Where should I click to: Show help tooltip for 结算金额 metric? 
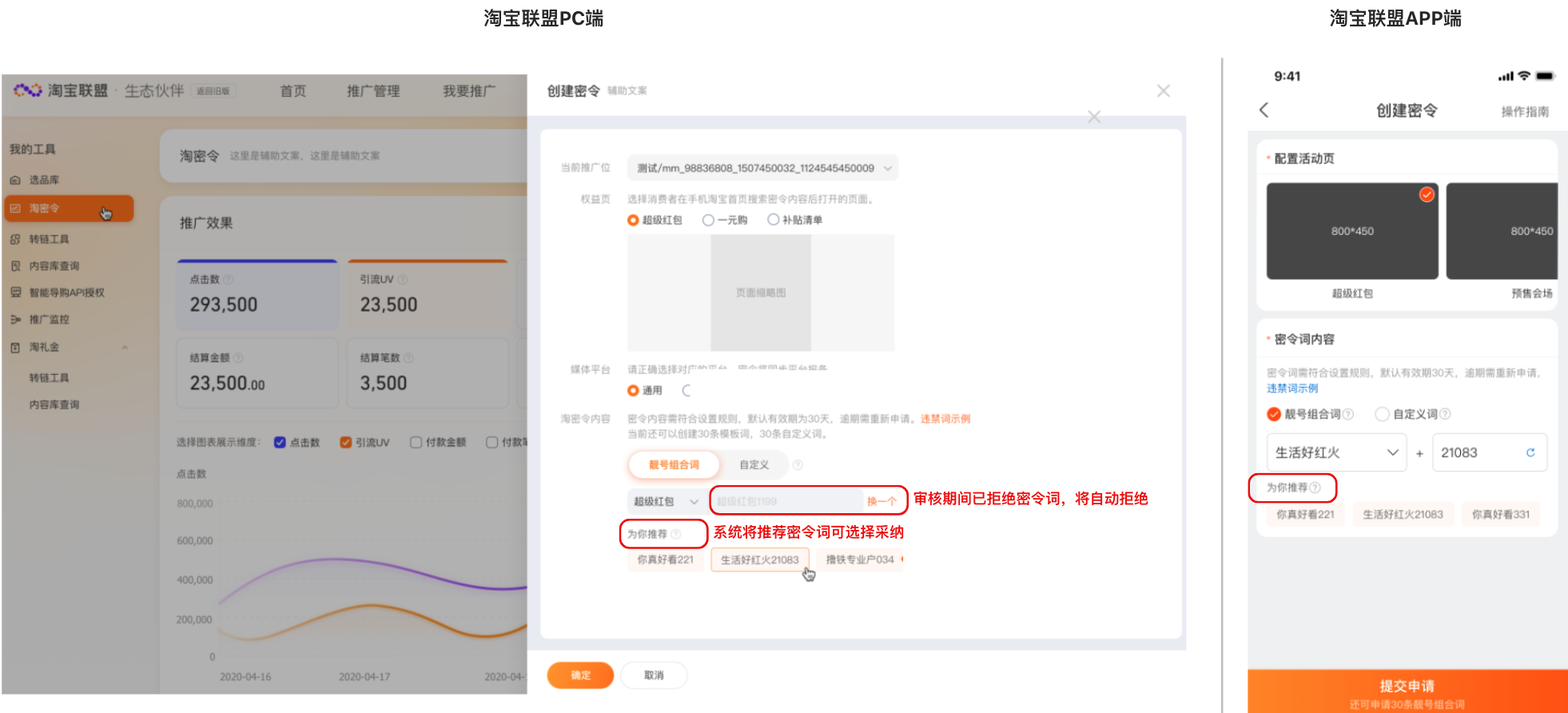(x=238, y=358)
